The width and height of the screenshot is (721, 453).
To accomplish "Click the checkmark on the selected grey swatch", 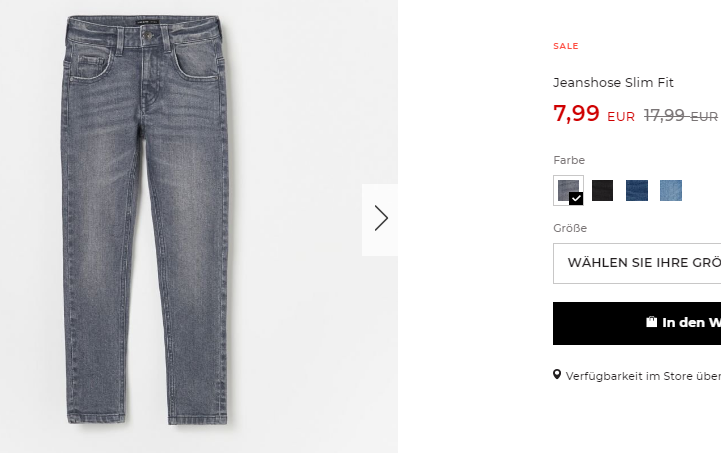I will pyautogui.click(x=576, y=198).
